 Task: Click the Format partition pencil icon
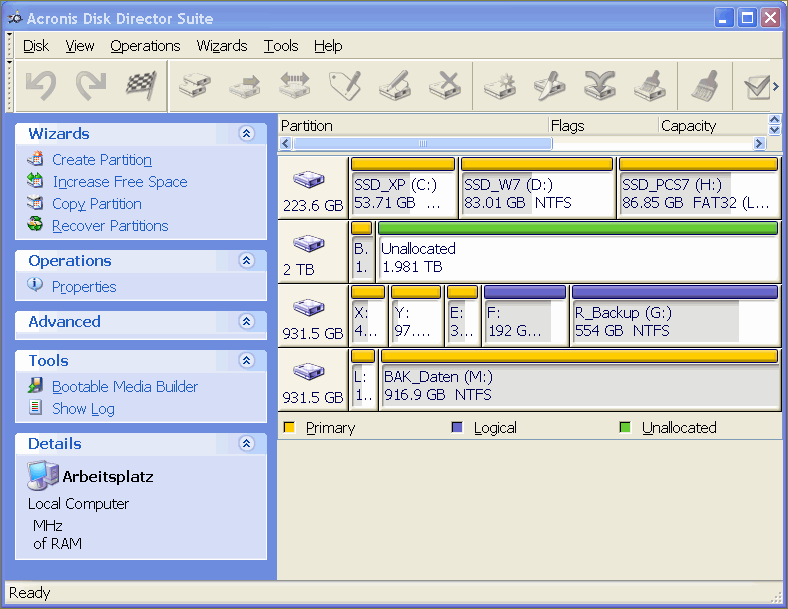point(395,85)
